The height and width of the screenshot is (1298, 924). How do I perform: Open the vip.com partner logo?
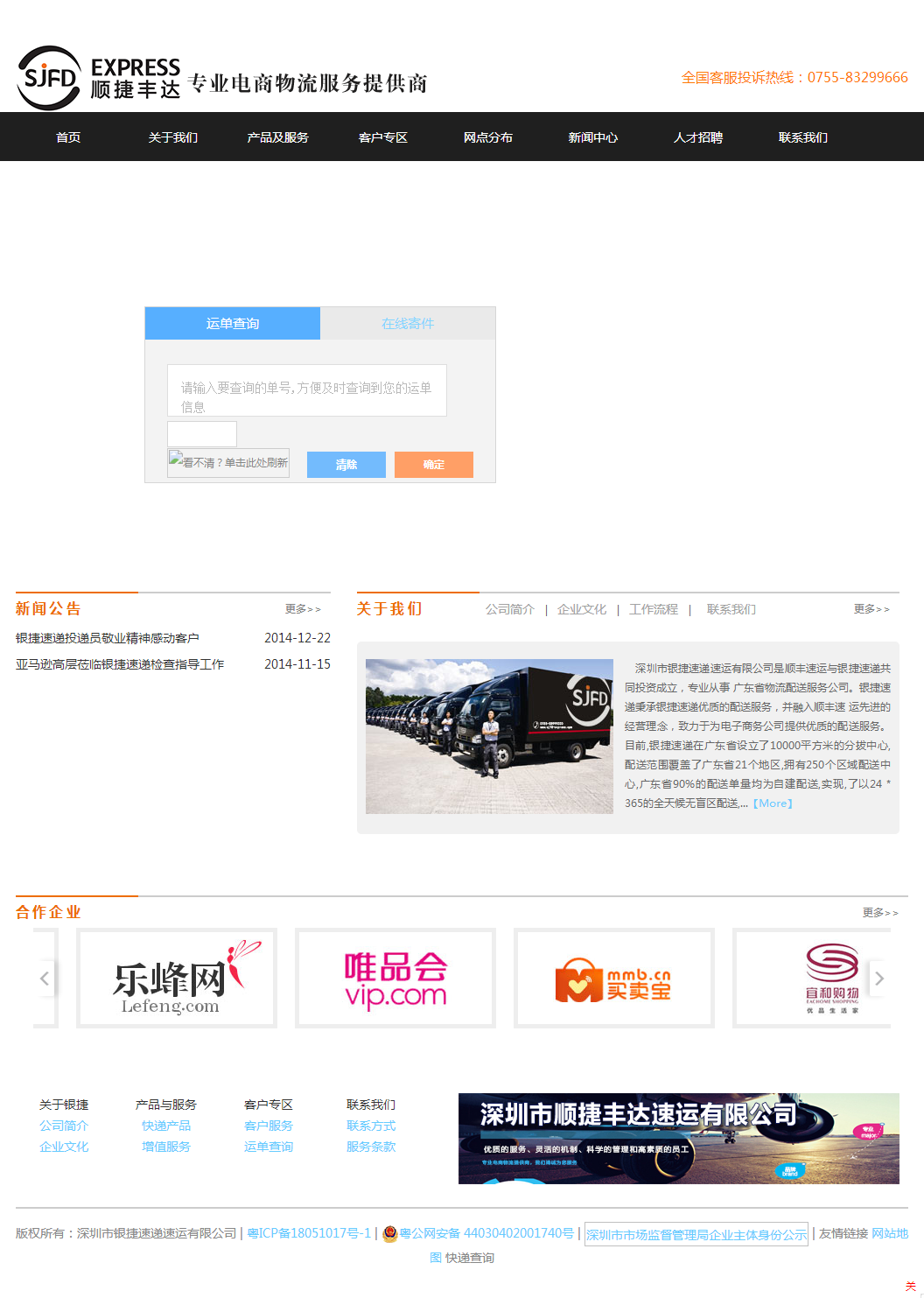(395, 978)
